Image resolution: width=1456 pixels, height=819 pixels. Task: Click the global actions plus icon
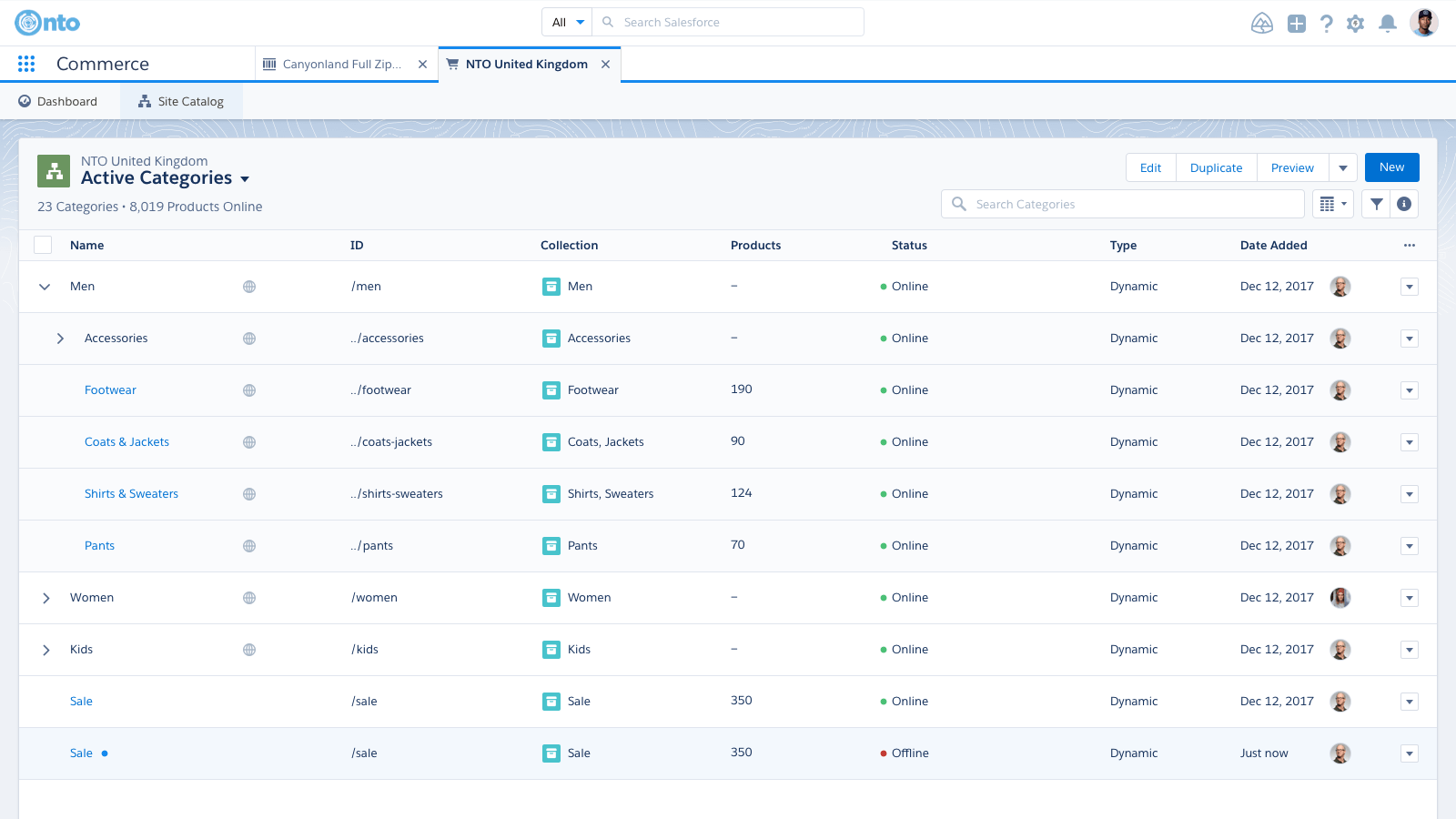(1297, 24)
